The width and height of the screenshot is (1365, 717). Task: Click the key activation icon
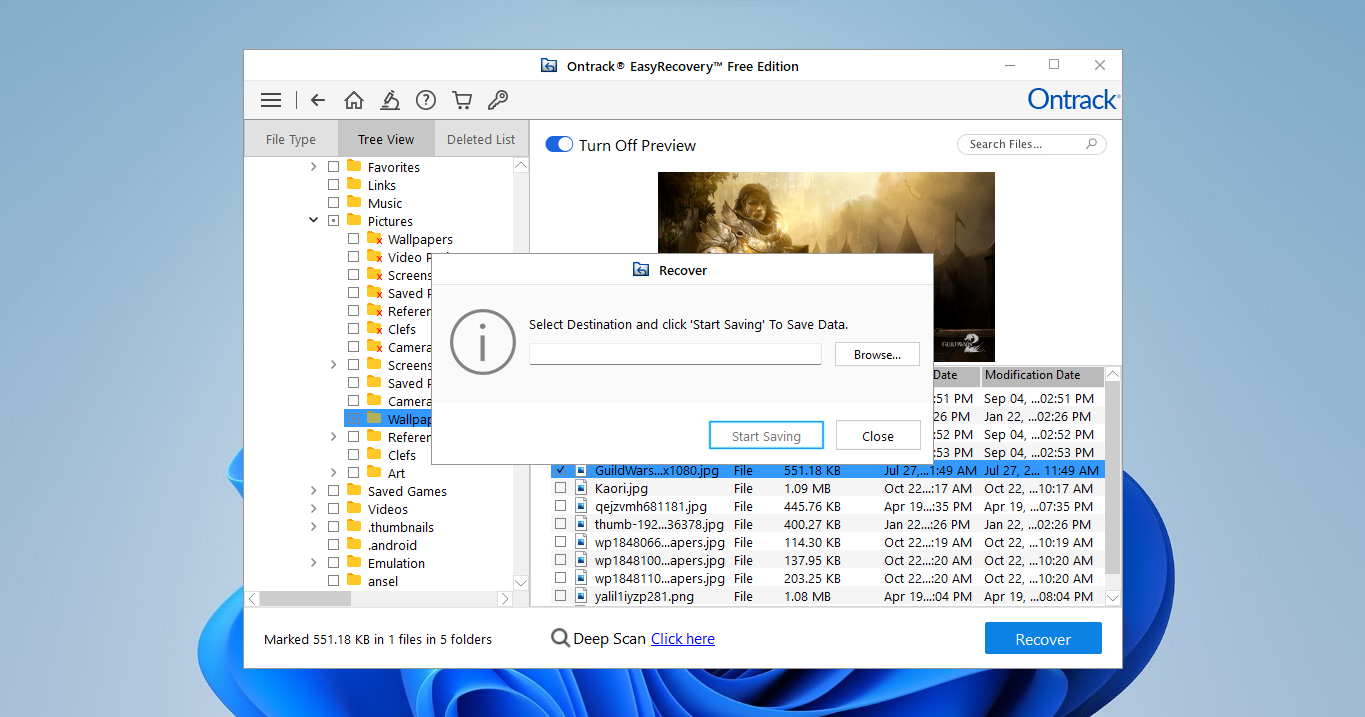(497, 100)
